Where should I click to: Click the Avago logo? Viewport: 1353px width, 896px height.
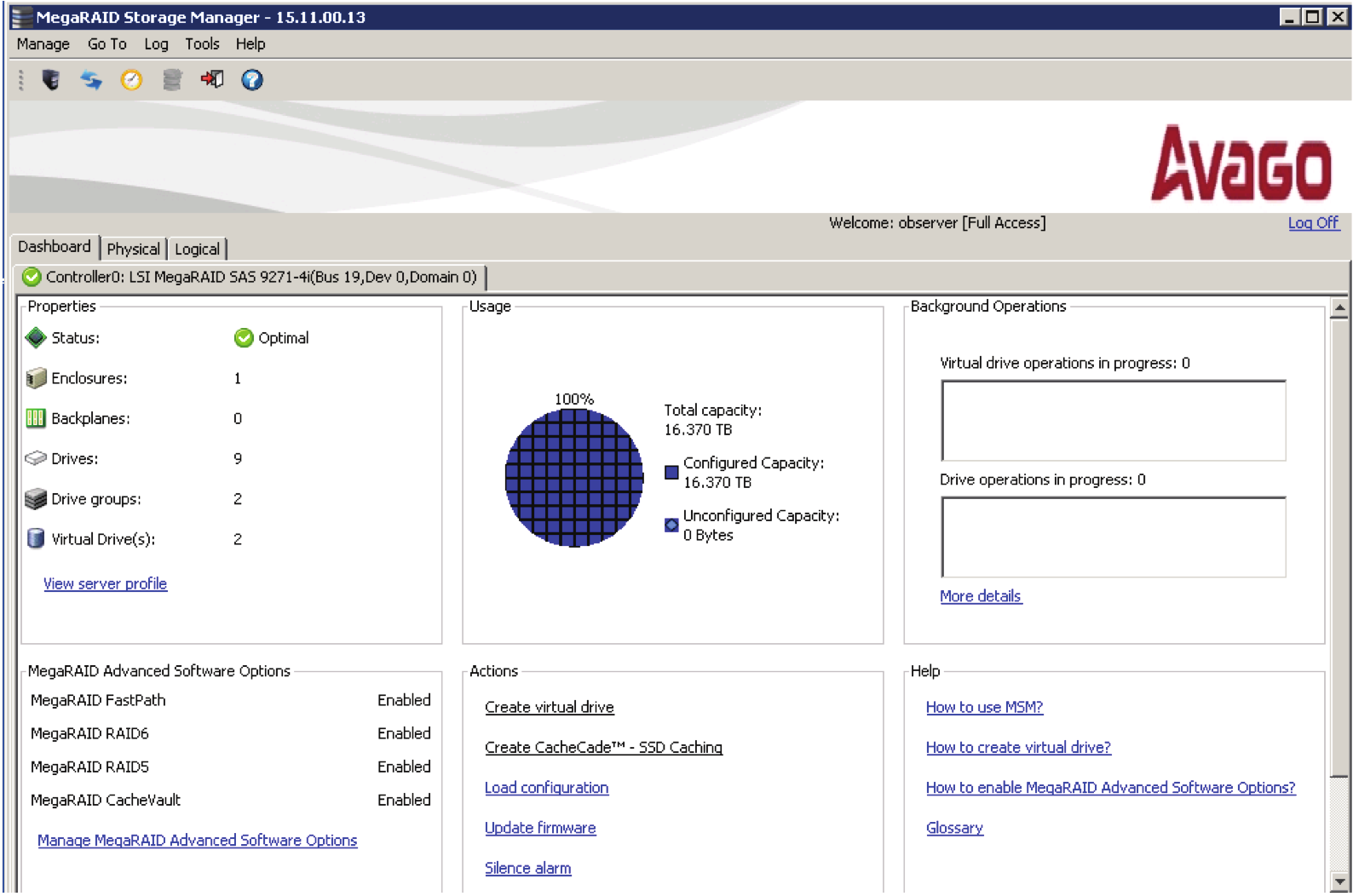tap(1241, 164)
